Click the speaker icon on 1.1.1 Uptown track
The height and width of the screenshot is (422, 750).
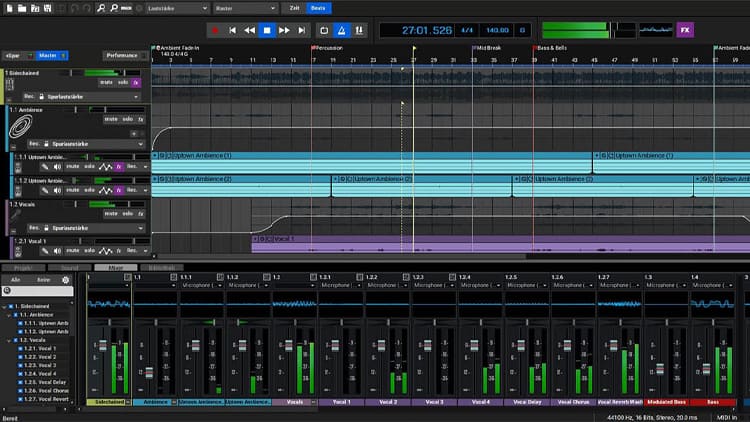(x=57, y=167)
